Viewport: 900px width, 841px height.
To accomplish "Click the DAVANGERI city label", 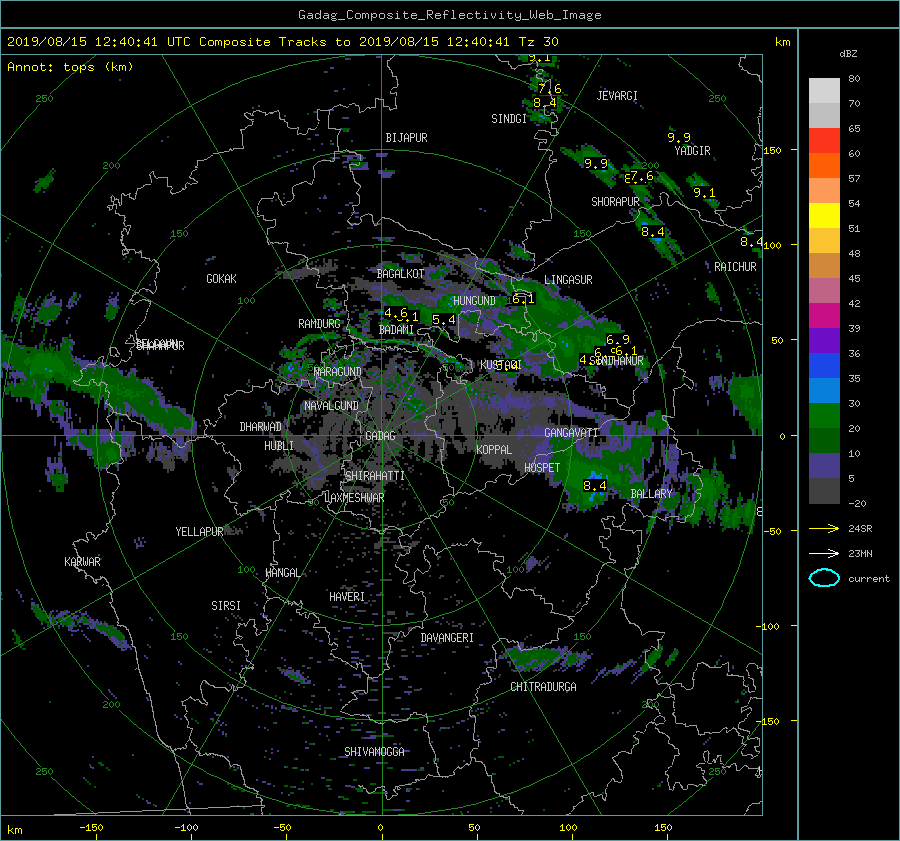I will [447, 638].
